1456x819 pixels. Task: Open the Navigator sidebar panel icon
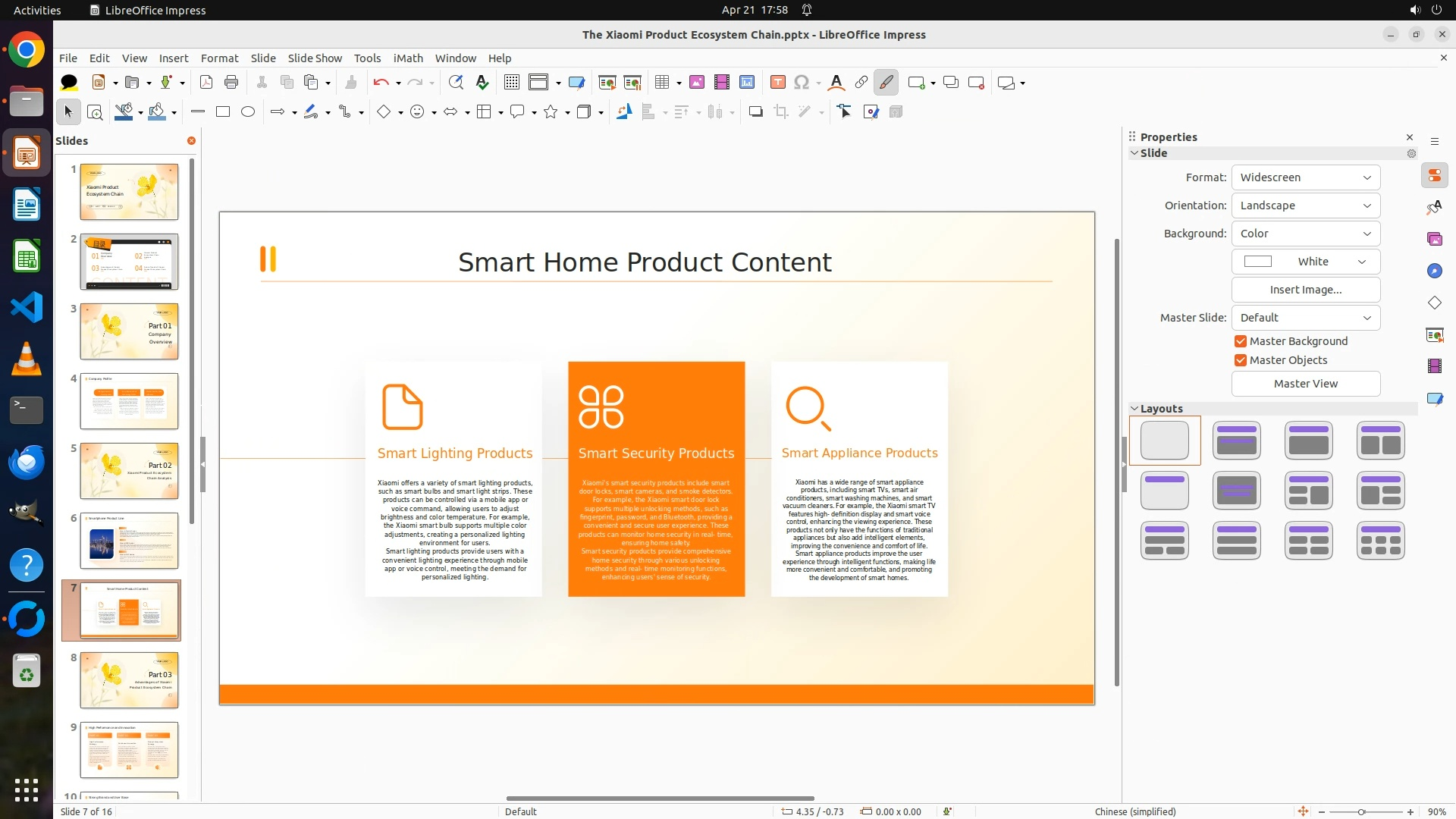click(x=1434, y=271)
